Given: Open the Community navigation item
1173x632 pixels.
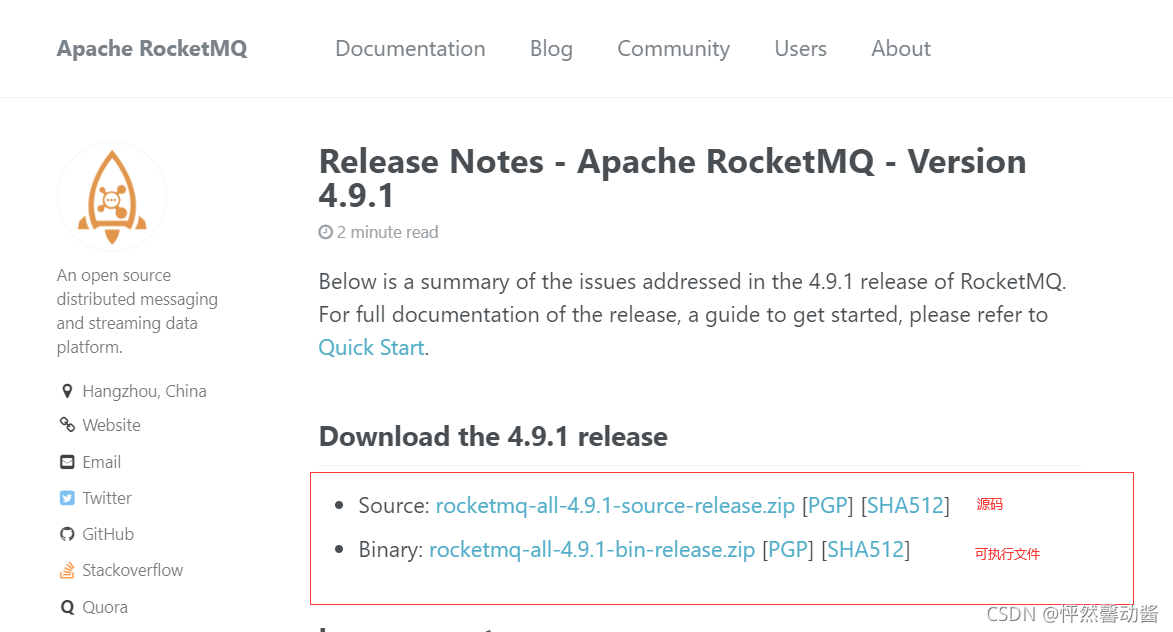Looking at the screenshot, I should (673, 49).
